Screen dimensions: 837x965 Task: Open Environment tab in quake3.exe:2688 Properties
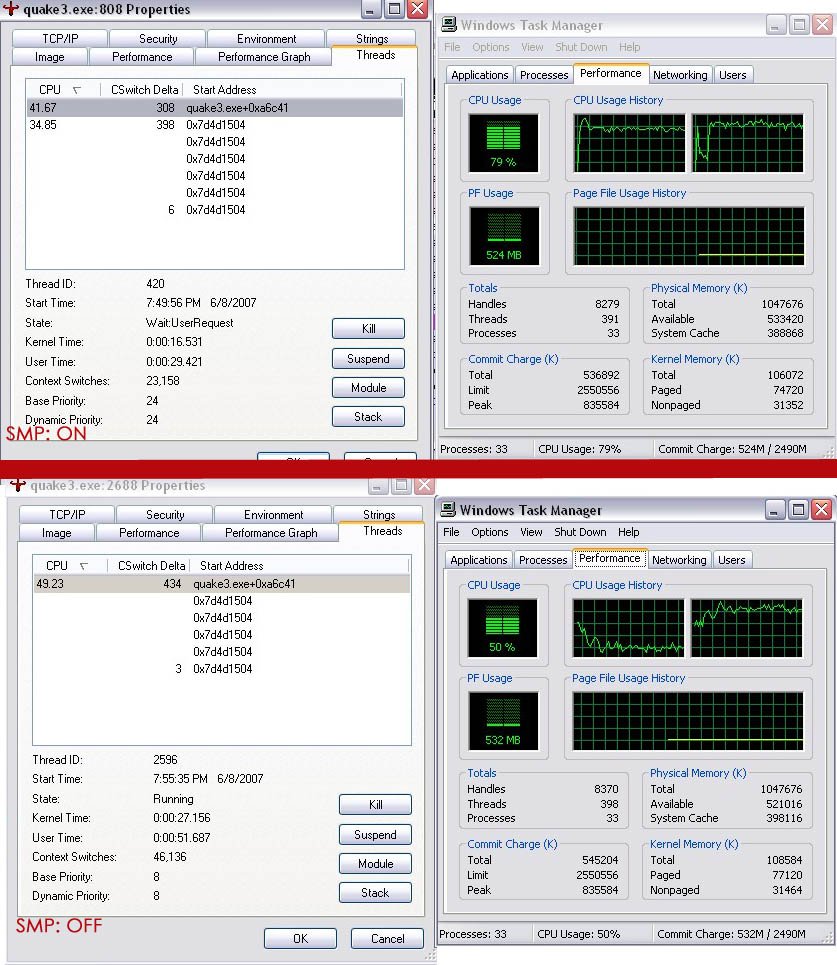tap(273, 514)
